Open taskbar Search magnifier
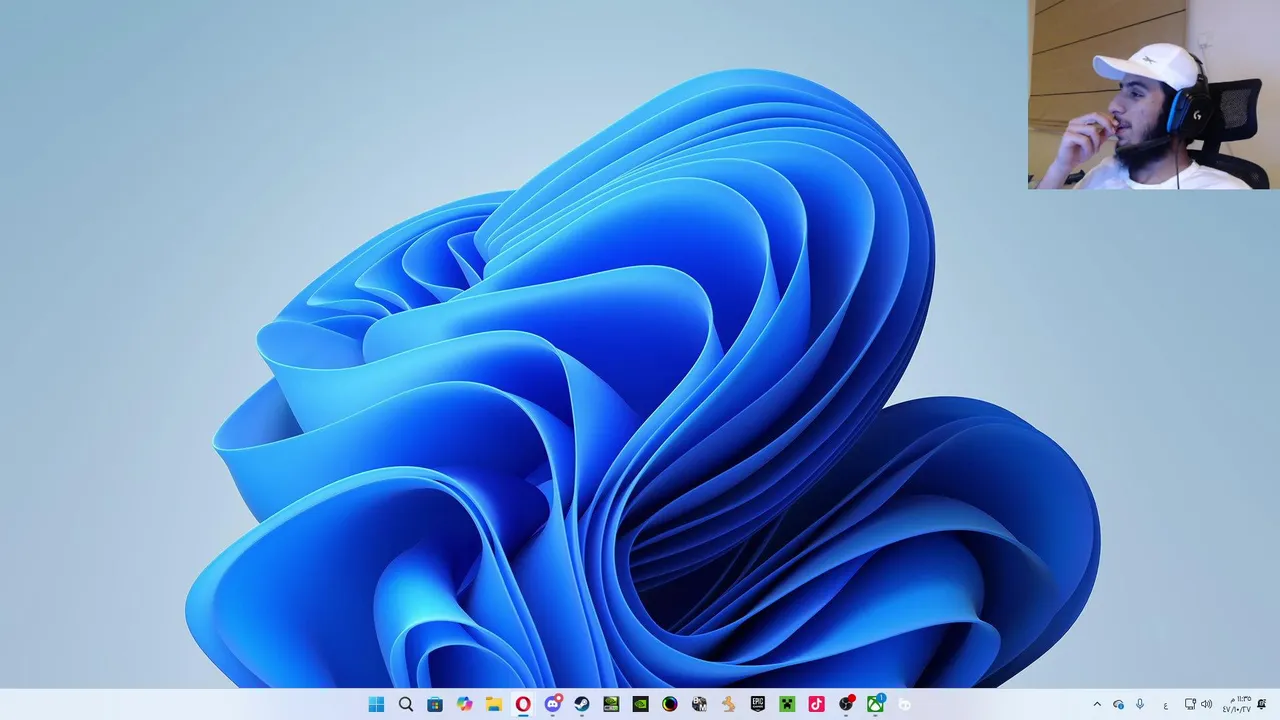1280x720 pixels. [405, 704]
